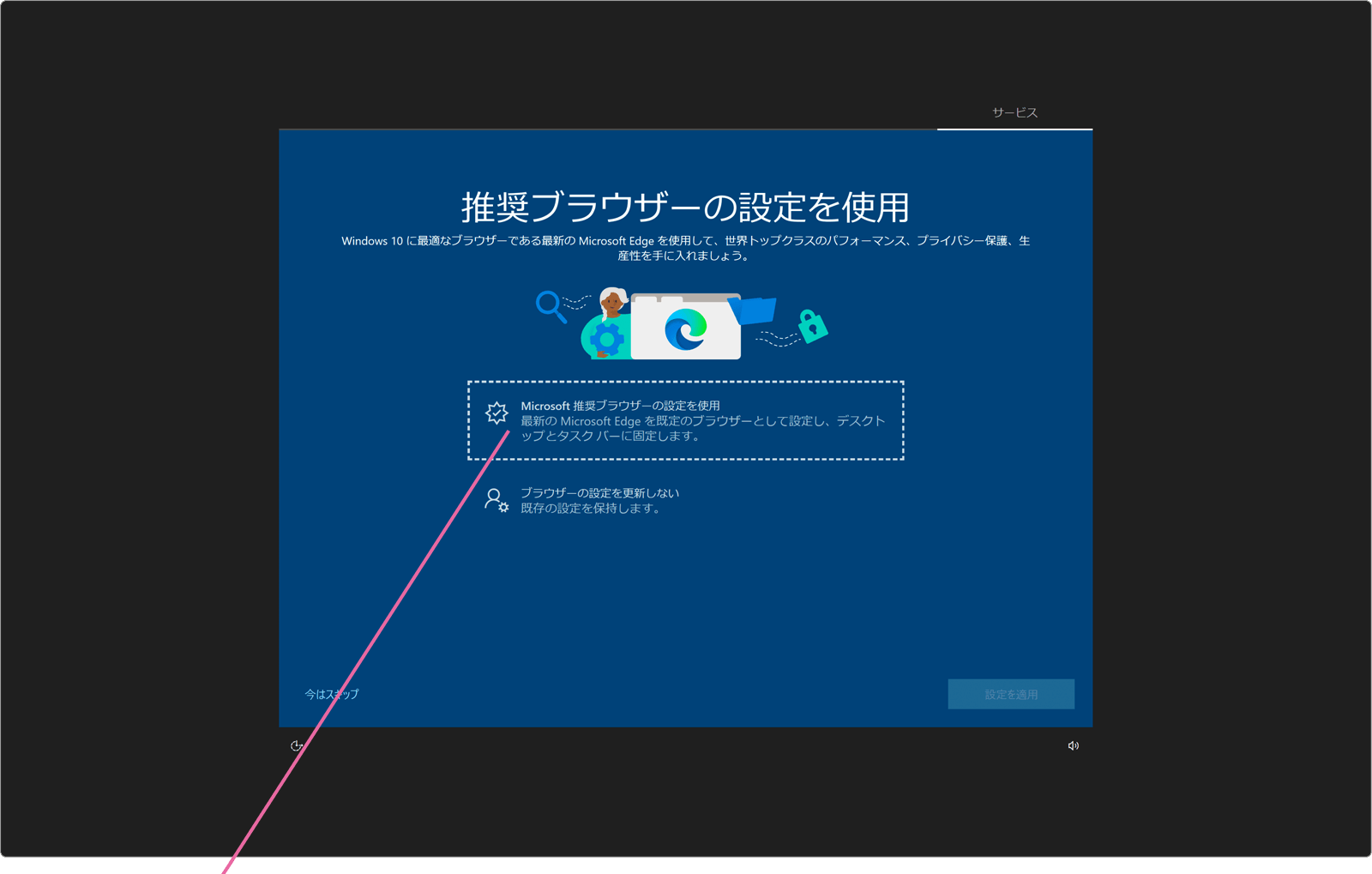
Task: Click the volume speaker icon
Action: (1073, 745)
